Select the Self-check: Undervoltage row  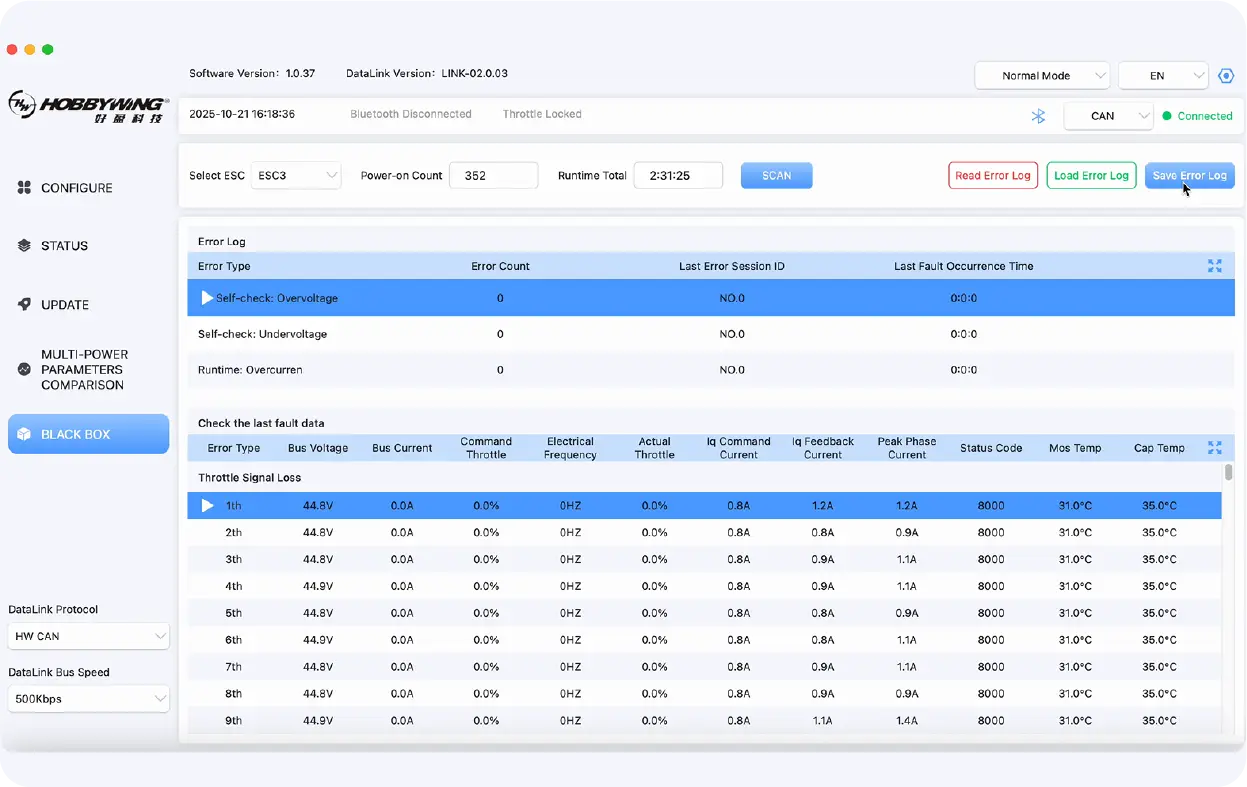tap(262, 334)
